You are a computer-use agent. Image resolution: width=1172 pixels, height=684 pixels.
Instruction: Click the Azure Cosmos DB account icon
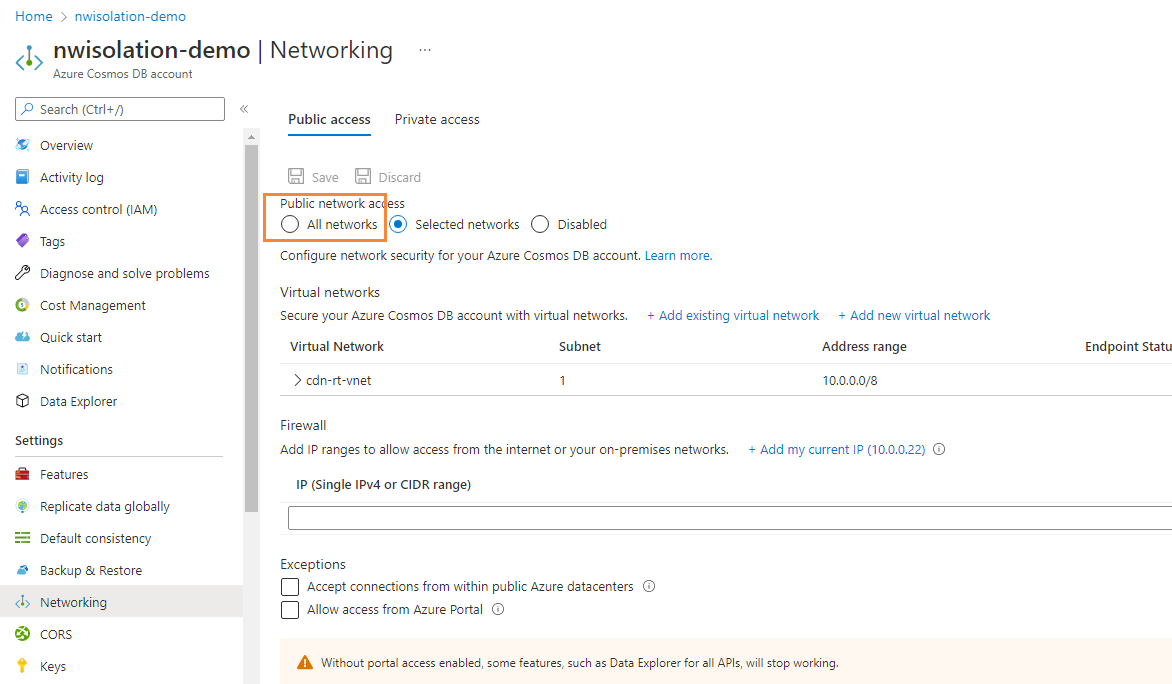coord(29,59)
